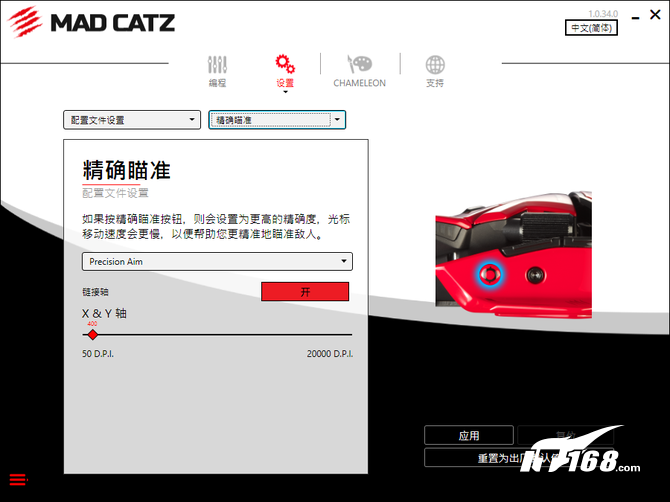Click the 应用 apply button
The width and height of the screenshot is (670, 502).
tap(469, 435)
